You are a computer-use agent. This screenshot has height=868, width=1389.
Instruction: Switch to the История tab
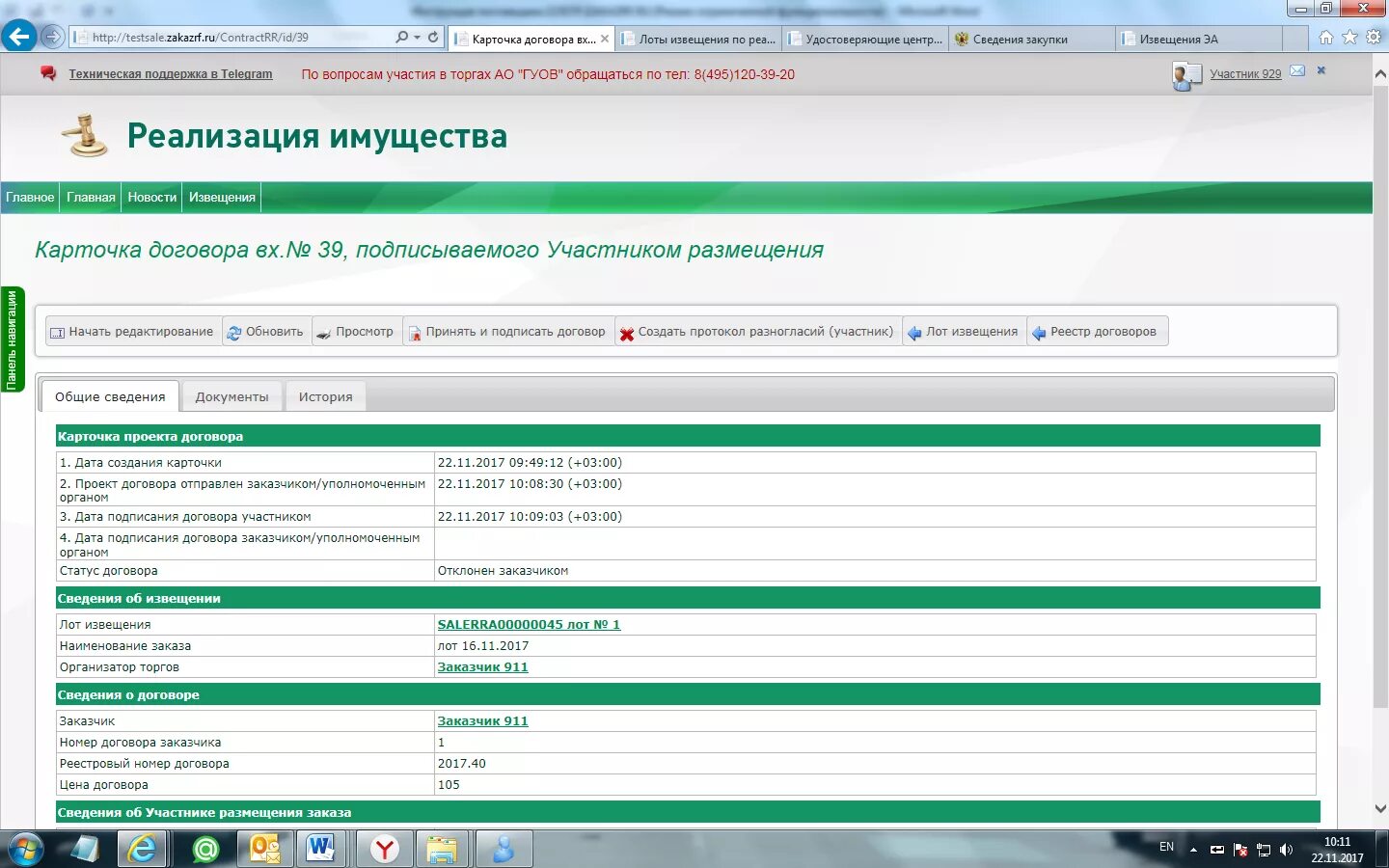click(326, 396)
